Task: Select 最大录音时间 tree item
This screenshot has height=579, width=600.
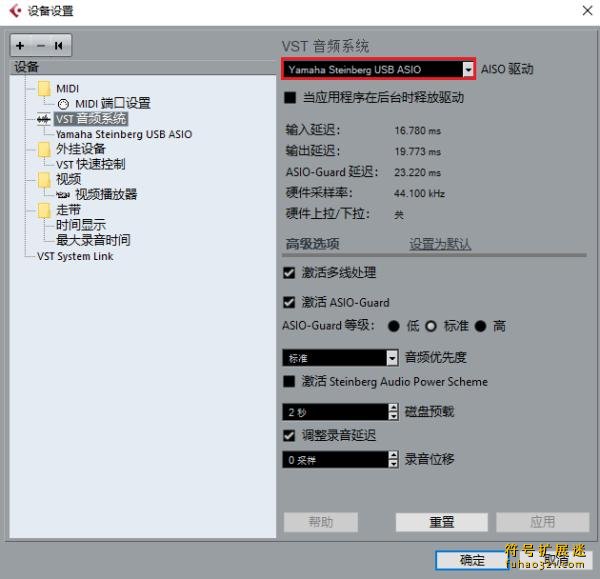Action: coord(93,240)
